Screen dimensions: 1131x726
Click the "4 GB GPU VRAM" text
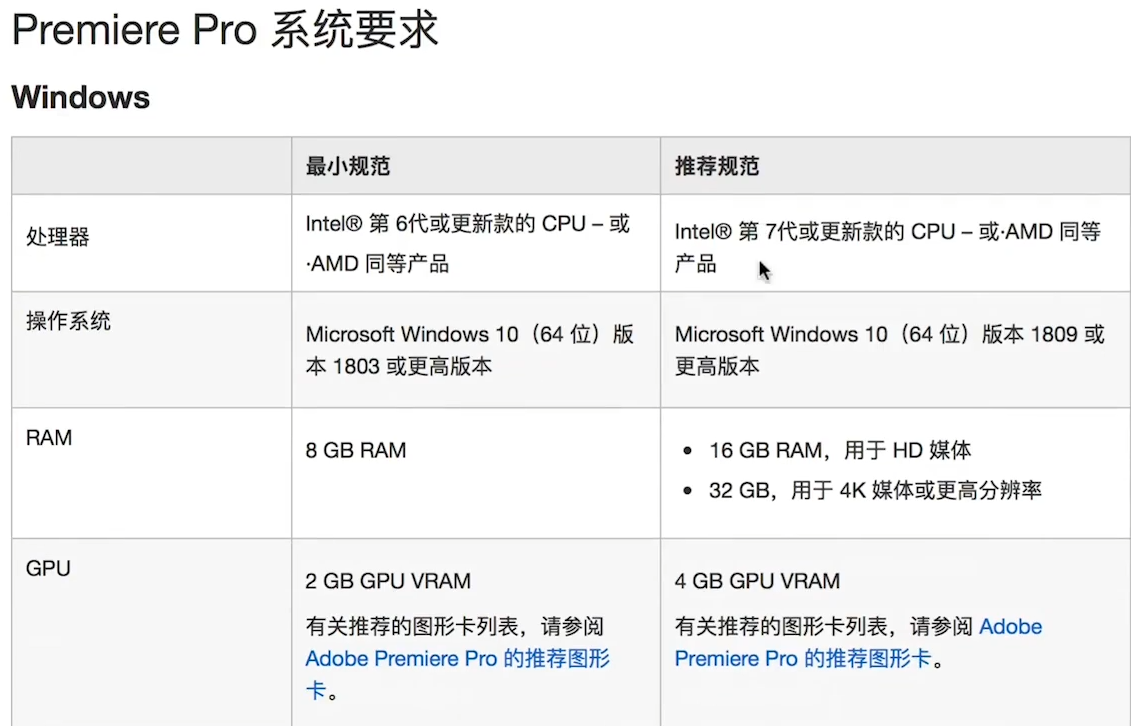coord(757,581)
